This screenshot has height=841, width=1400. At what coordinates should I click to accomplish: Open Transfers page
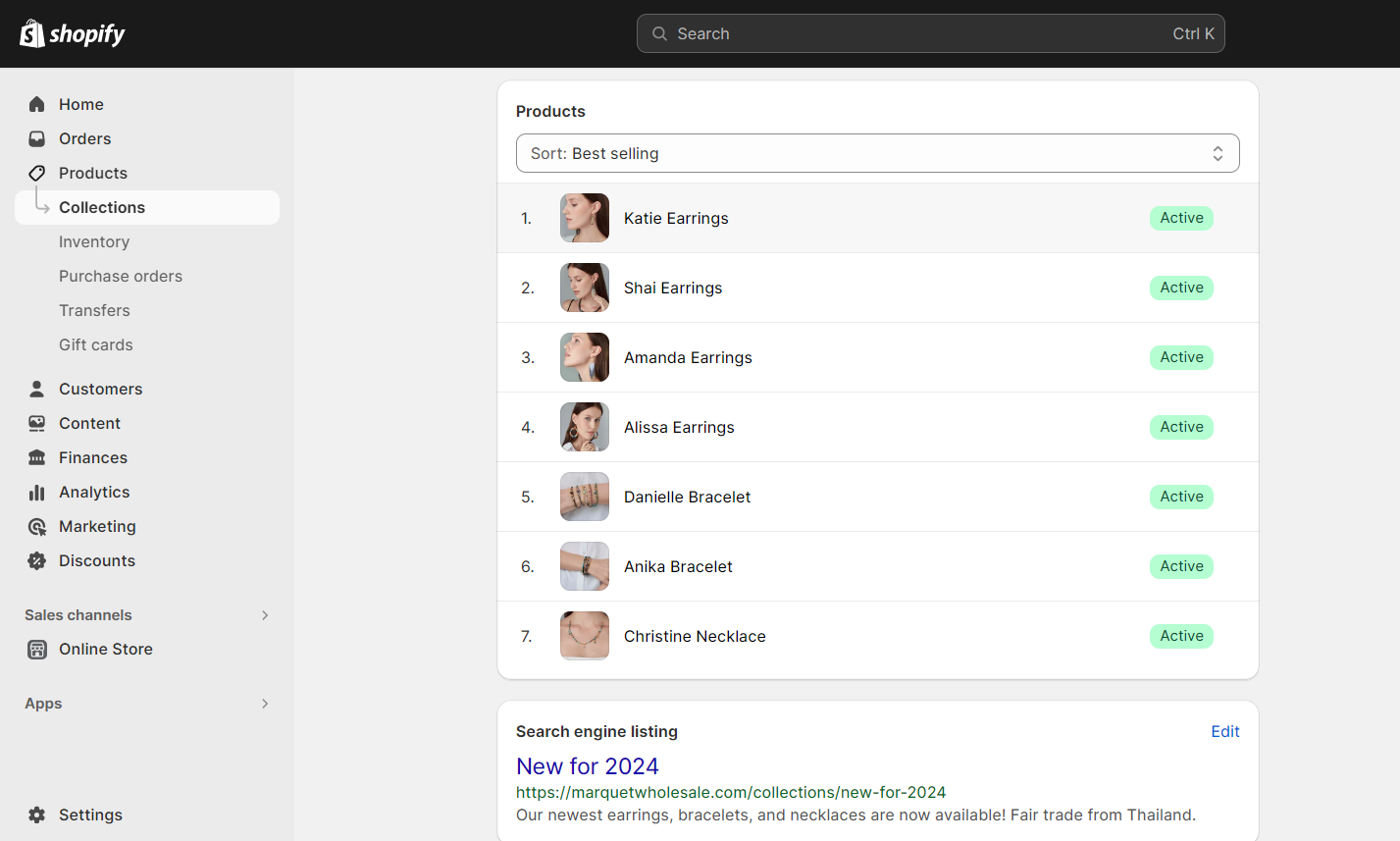(94, 310)
